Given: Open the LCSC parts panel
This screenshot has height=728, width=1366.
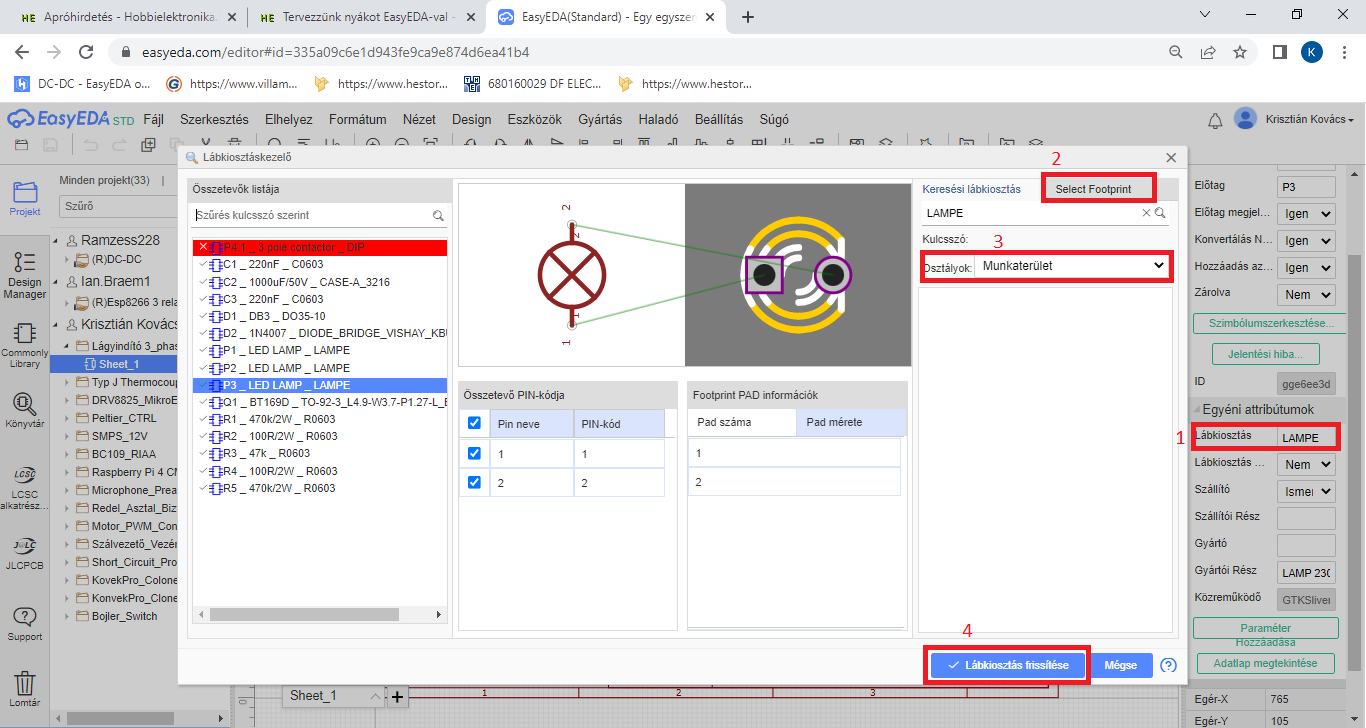Looking at the screenshot, I should click(25, 487).
